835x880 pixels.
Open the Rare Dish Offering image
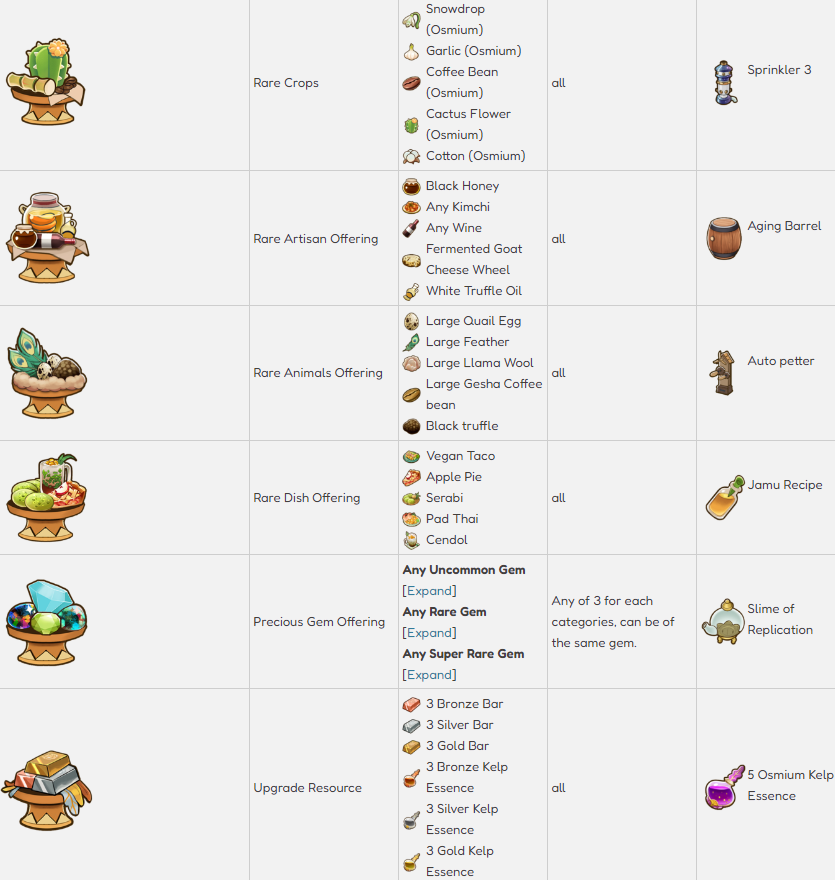pos(45,497)
